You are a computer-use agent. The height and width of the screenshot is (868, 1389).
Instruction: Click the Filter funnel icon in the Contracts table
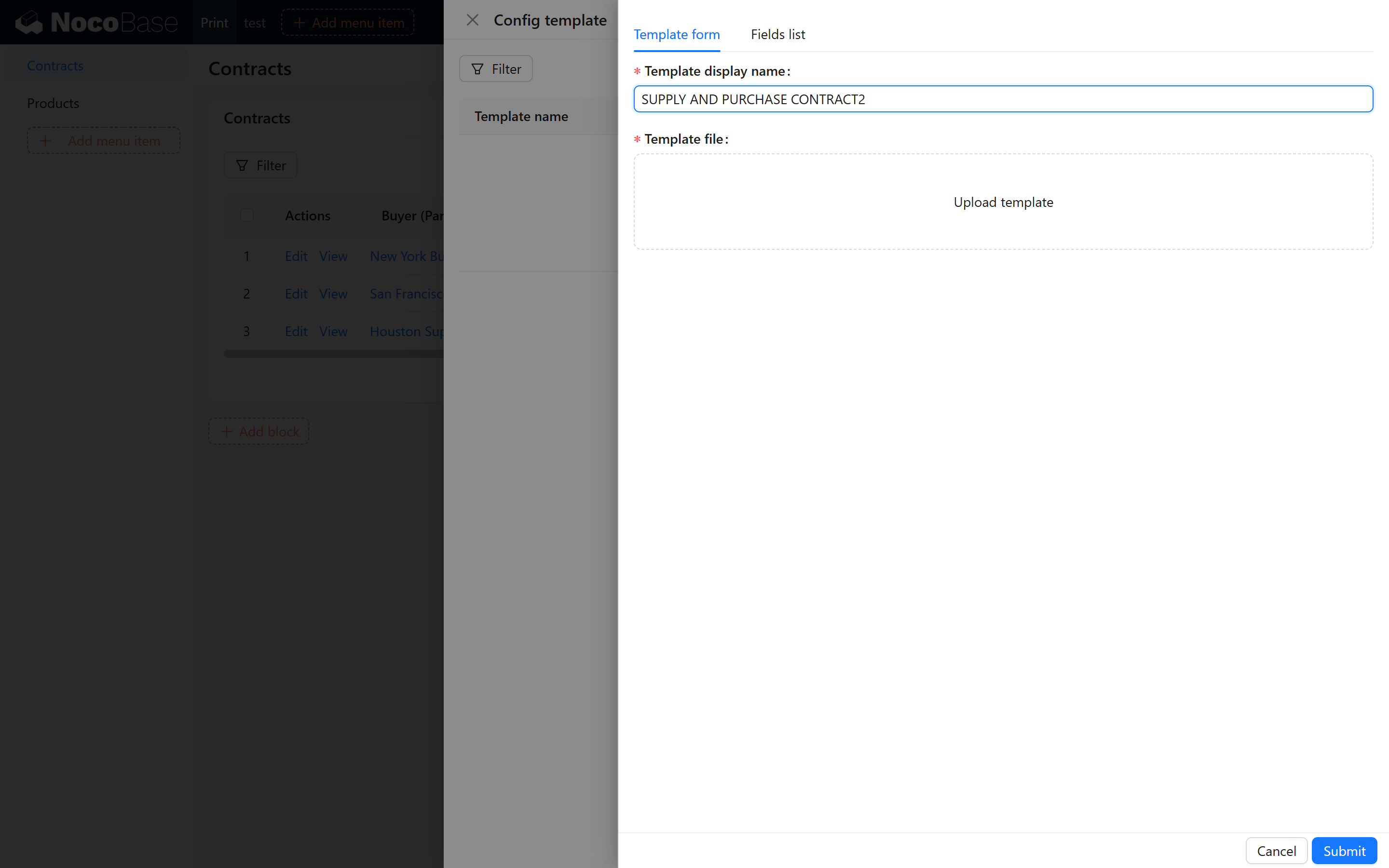coord(242,165)
